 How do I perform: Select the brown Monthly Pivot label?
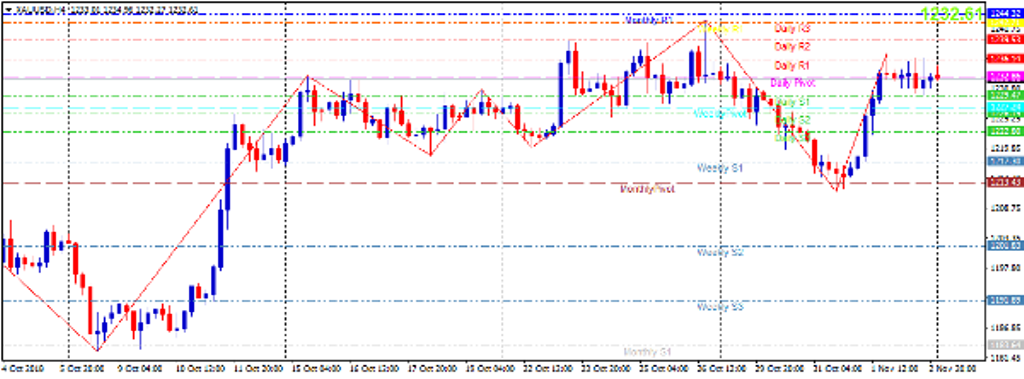click(x=648, y=189)
